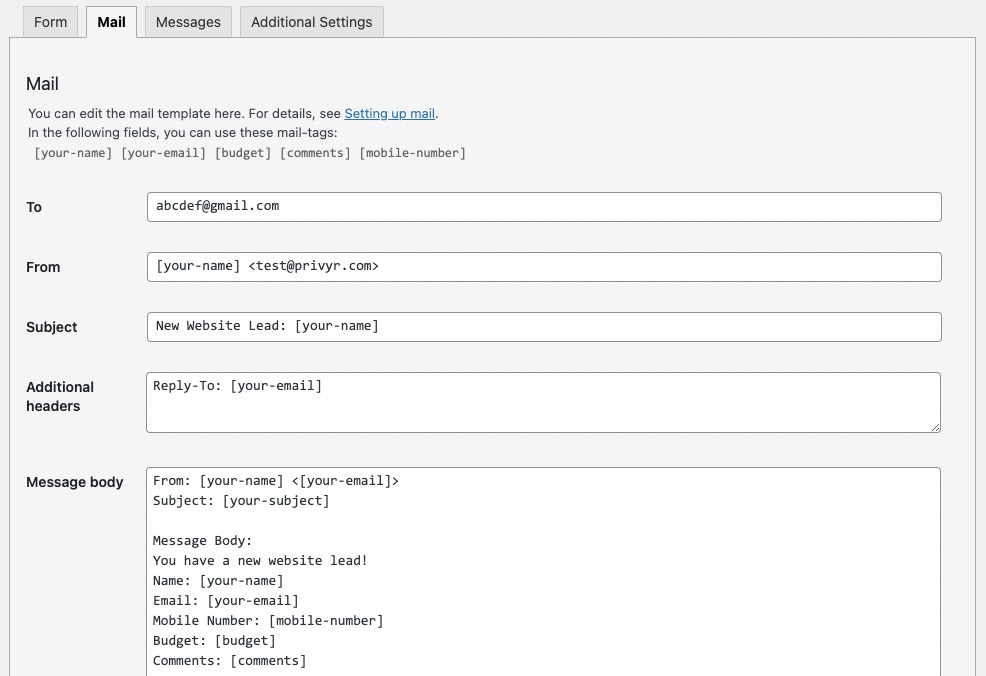This screenshot has width=986, height=676.
Task: Select the Mail tab
Action: pos(111,22)
